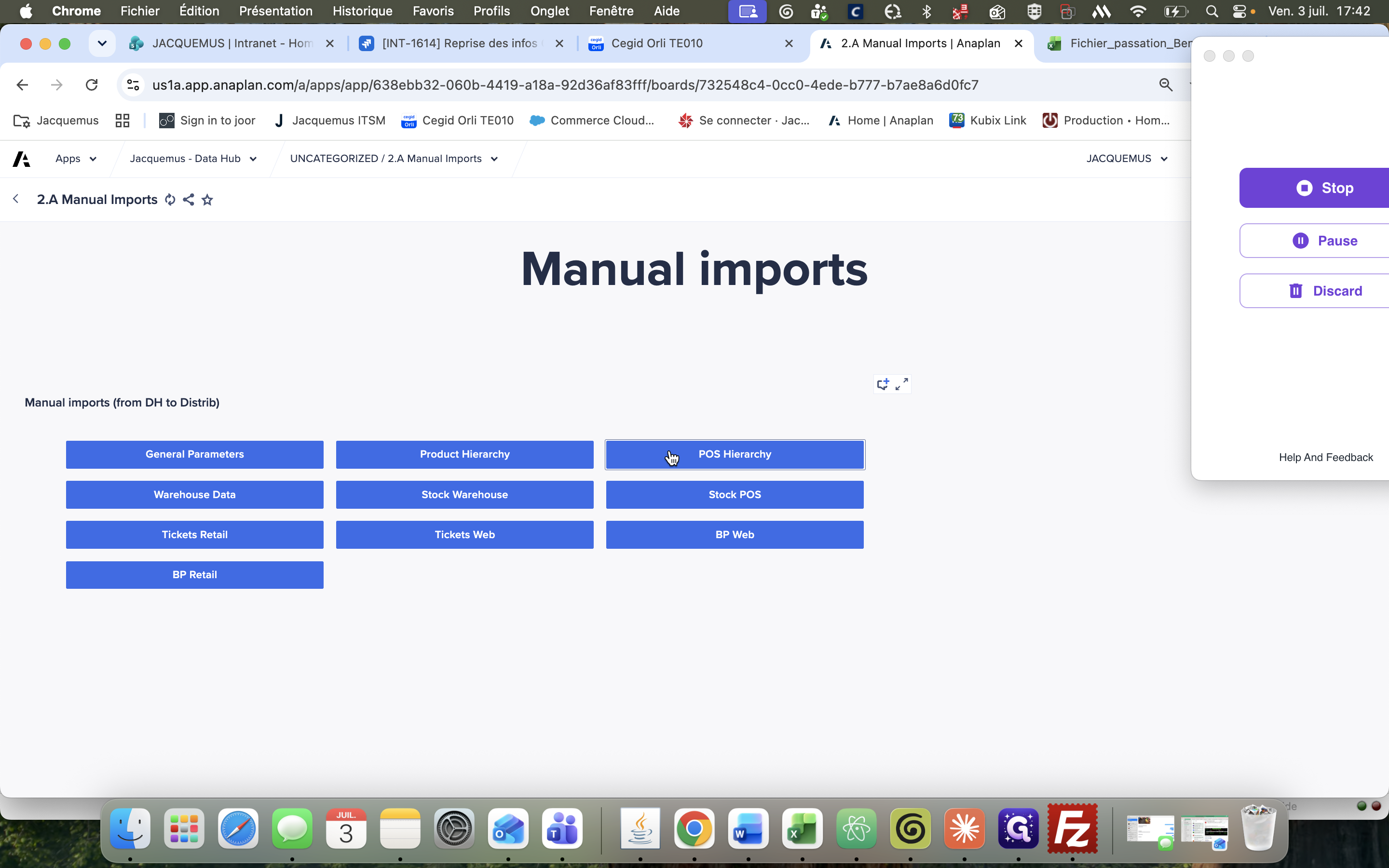1389x868 pixels.
Task: Click the Stock Warehouse button
Action: (465, 494)
